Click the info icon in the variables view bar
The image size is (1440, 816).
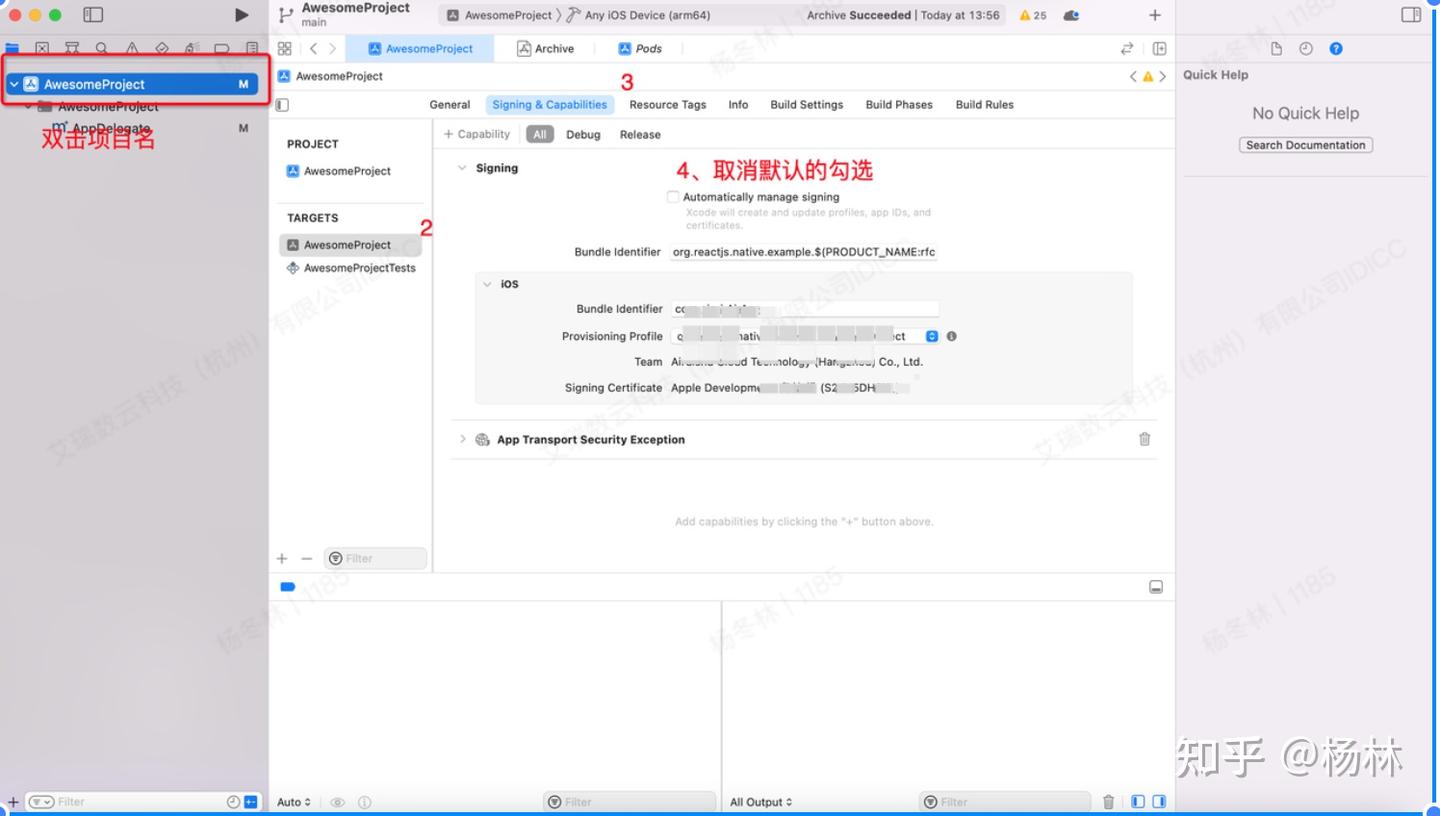tap(364, 802)
